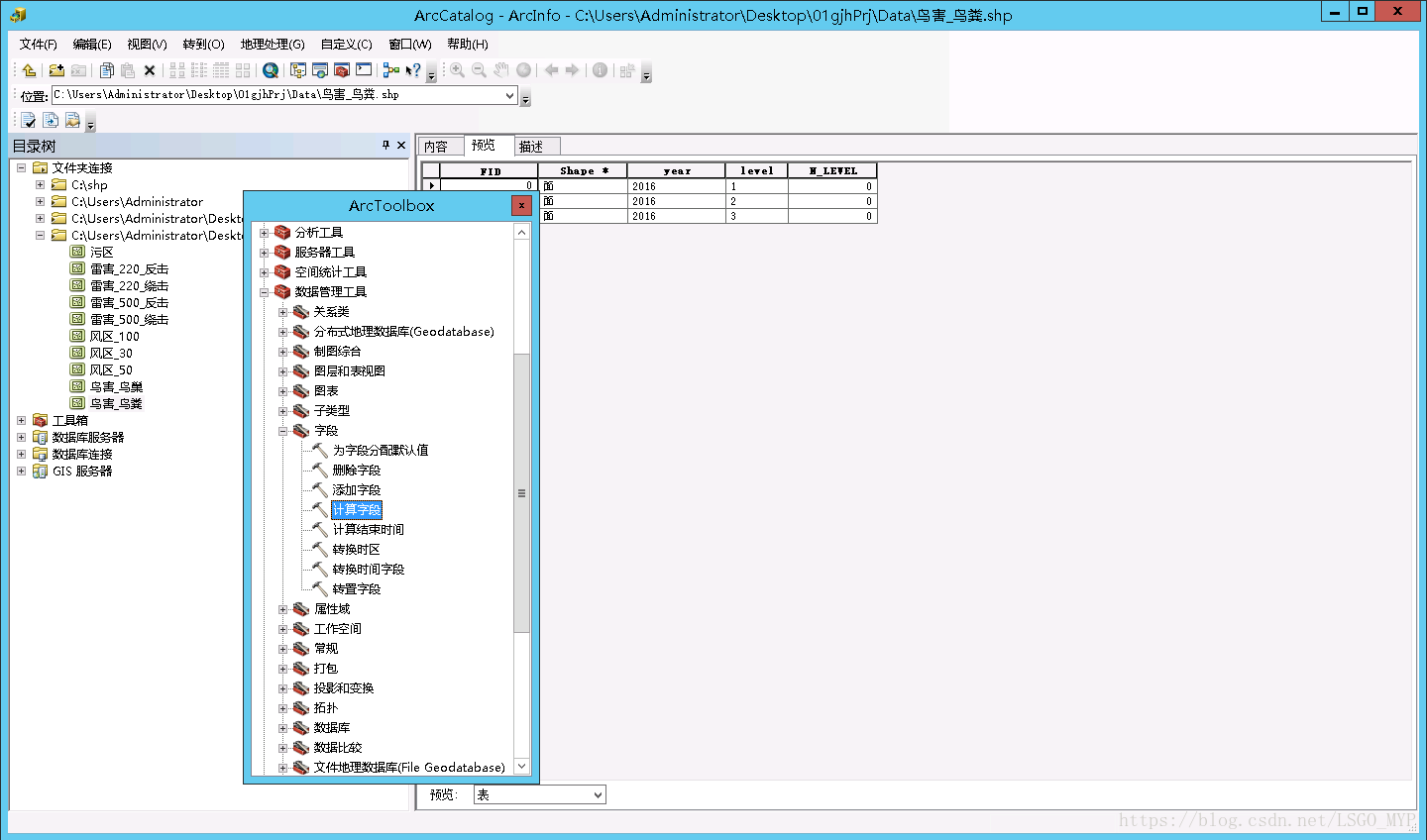This screenshot has height=840, width=1427.
Task: Collapse the 数据管理工具 toolbox
Action: (x=265, y=292)
